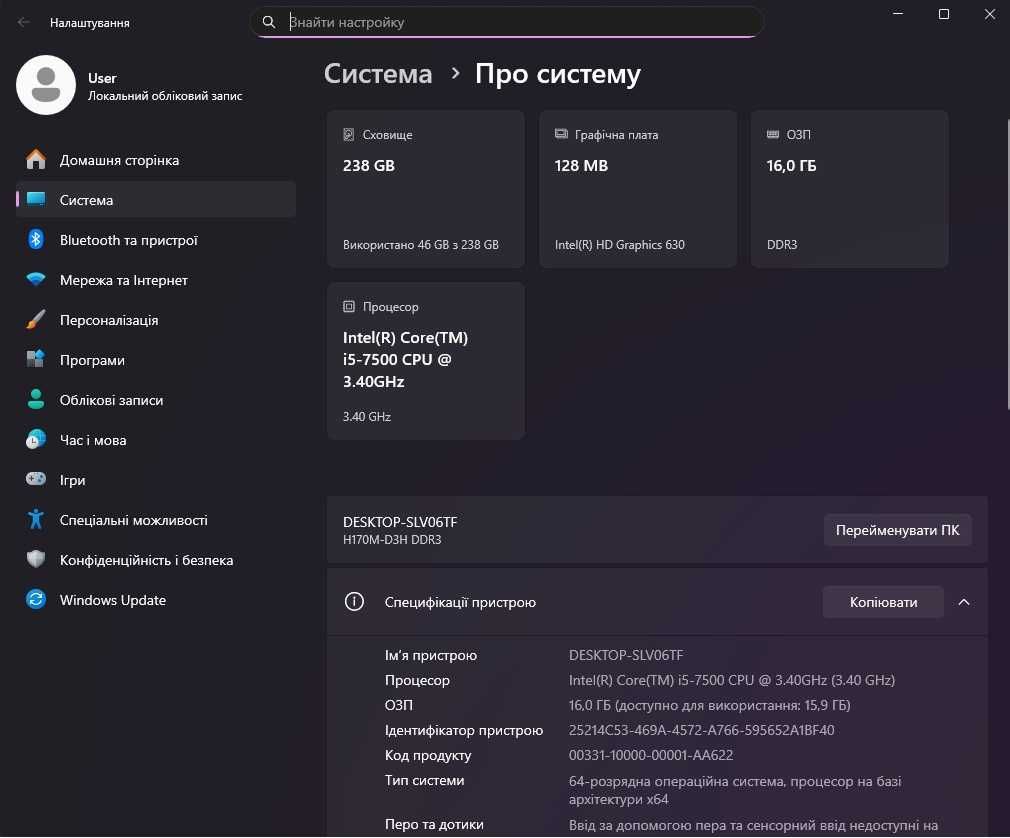Click the Тип системи label

coord(424,780)
